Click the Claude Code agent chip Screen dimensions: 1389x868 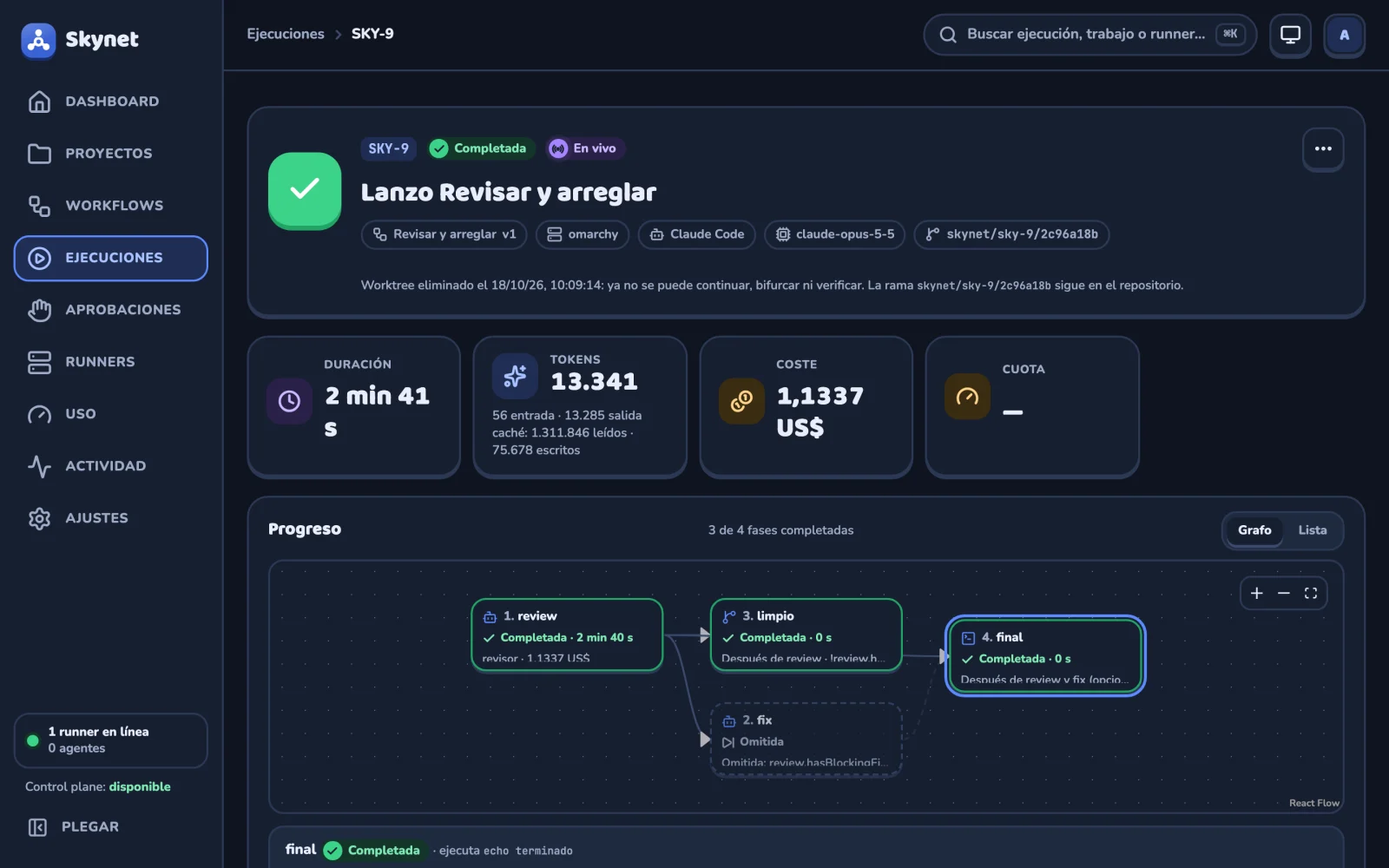[697, 234]
